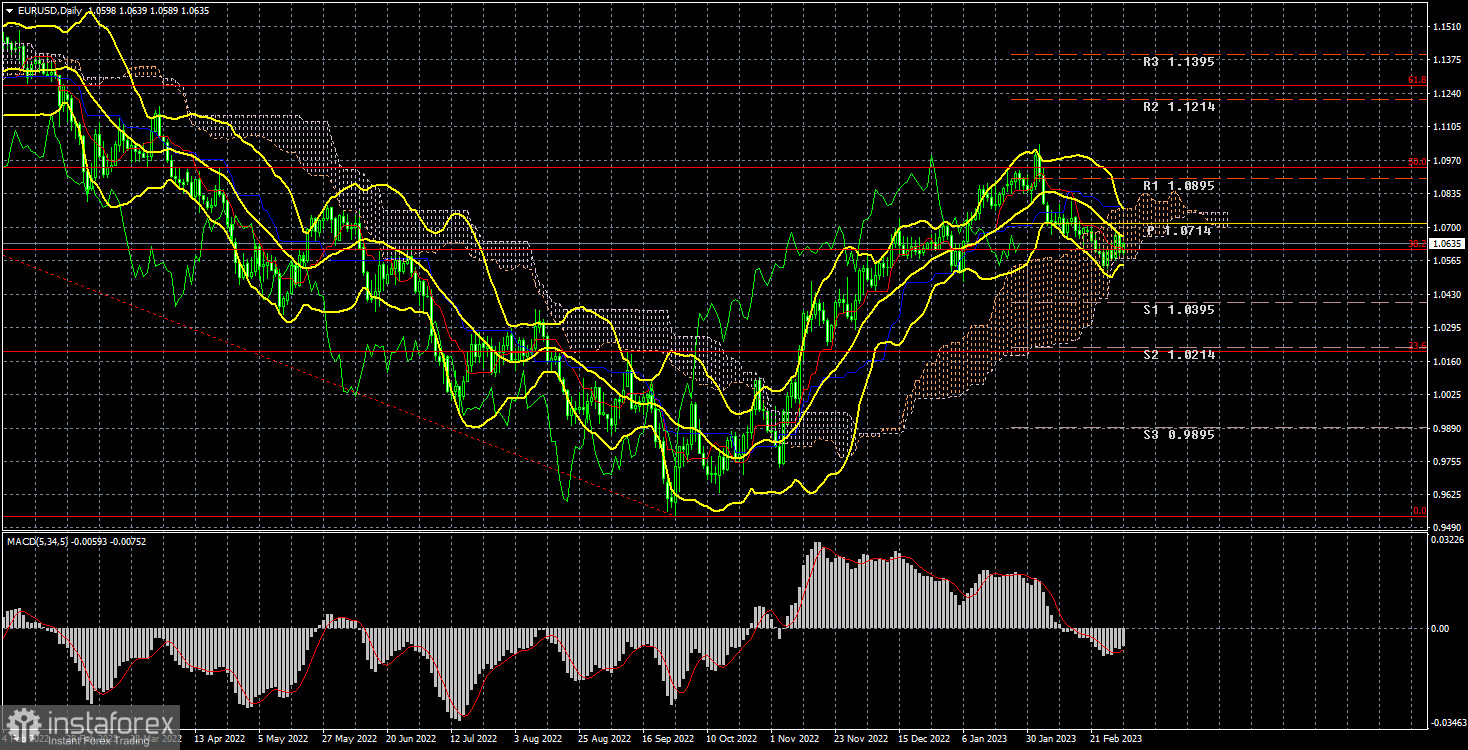Click the 16 Sep 2022 date label
Image resolution: width=1468 pixels, height=750 pixels.
pos(668,739)
